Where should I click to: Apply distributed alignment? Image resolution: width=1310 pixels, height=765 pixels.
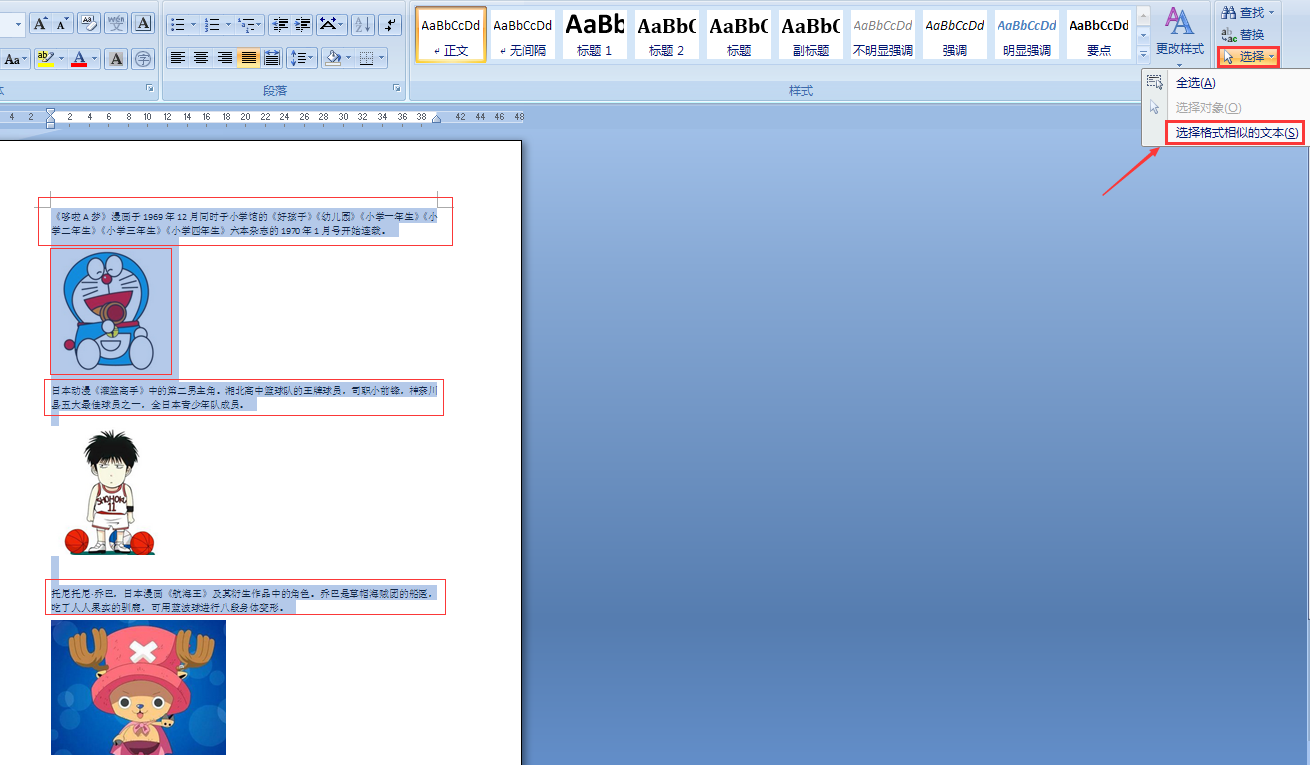click(x=271, y=58)
